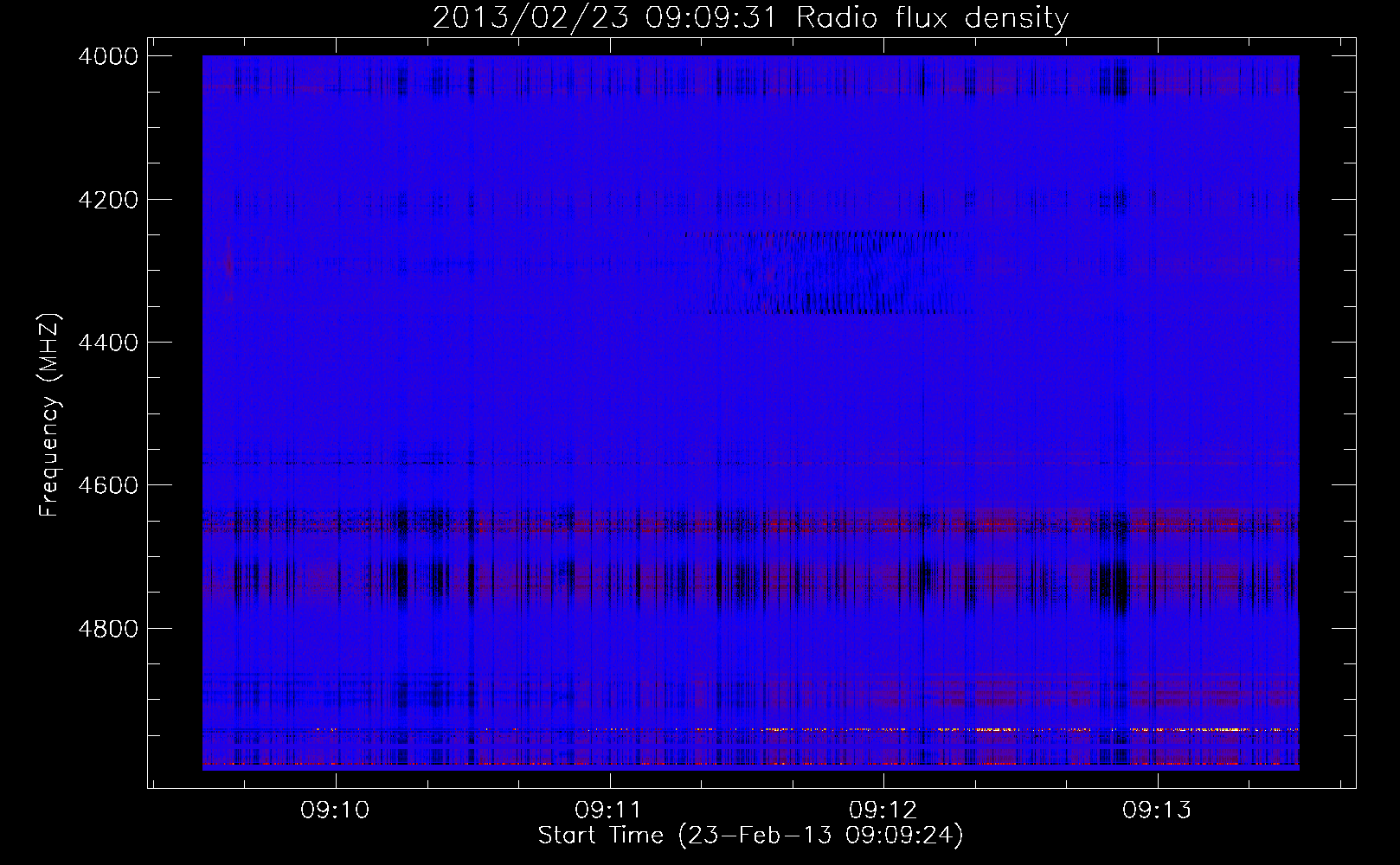The image size is (1400, 865).
Task: Click the '4000' frequency axis label
Action: point(108,56)
